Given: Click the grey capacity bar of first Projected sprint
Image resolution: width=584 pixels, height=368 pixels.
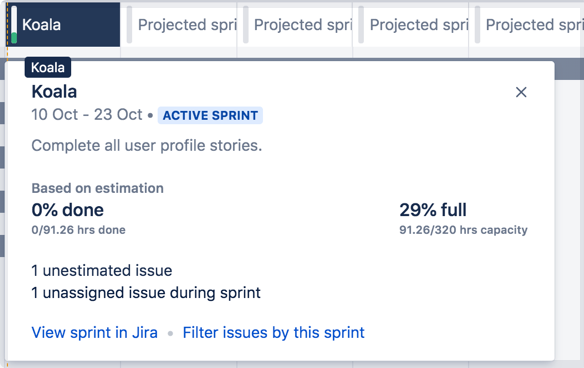Looking at the screenshot, I should [x=129, y=25].
